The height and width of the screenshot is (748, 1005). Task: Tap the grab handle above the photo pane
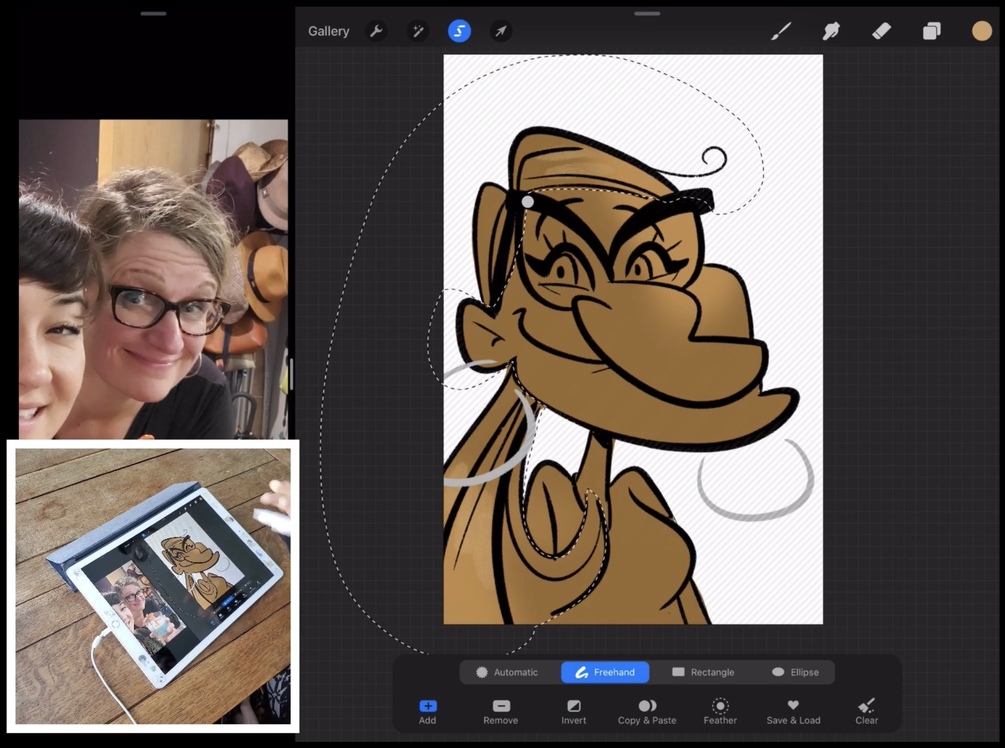153,13
